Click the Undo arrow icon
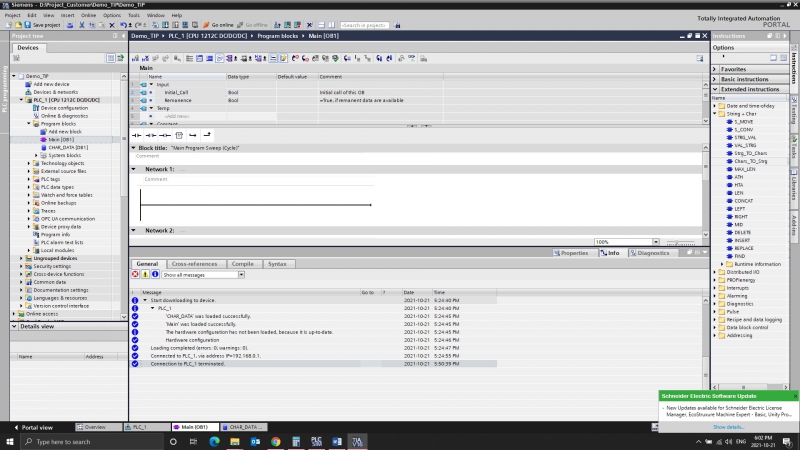The image size is (800, 450). (x=123, y=25)
